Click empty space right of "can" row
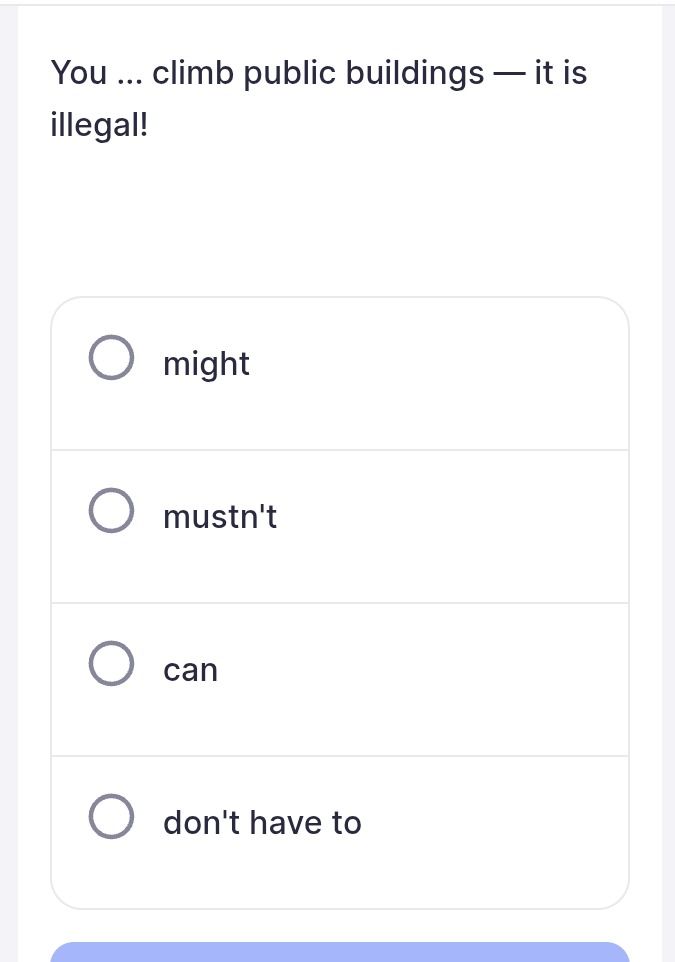The image size is (675, 962). [423, 680]
